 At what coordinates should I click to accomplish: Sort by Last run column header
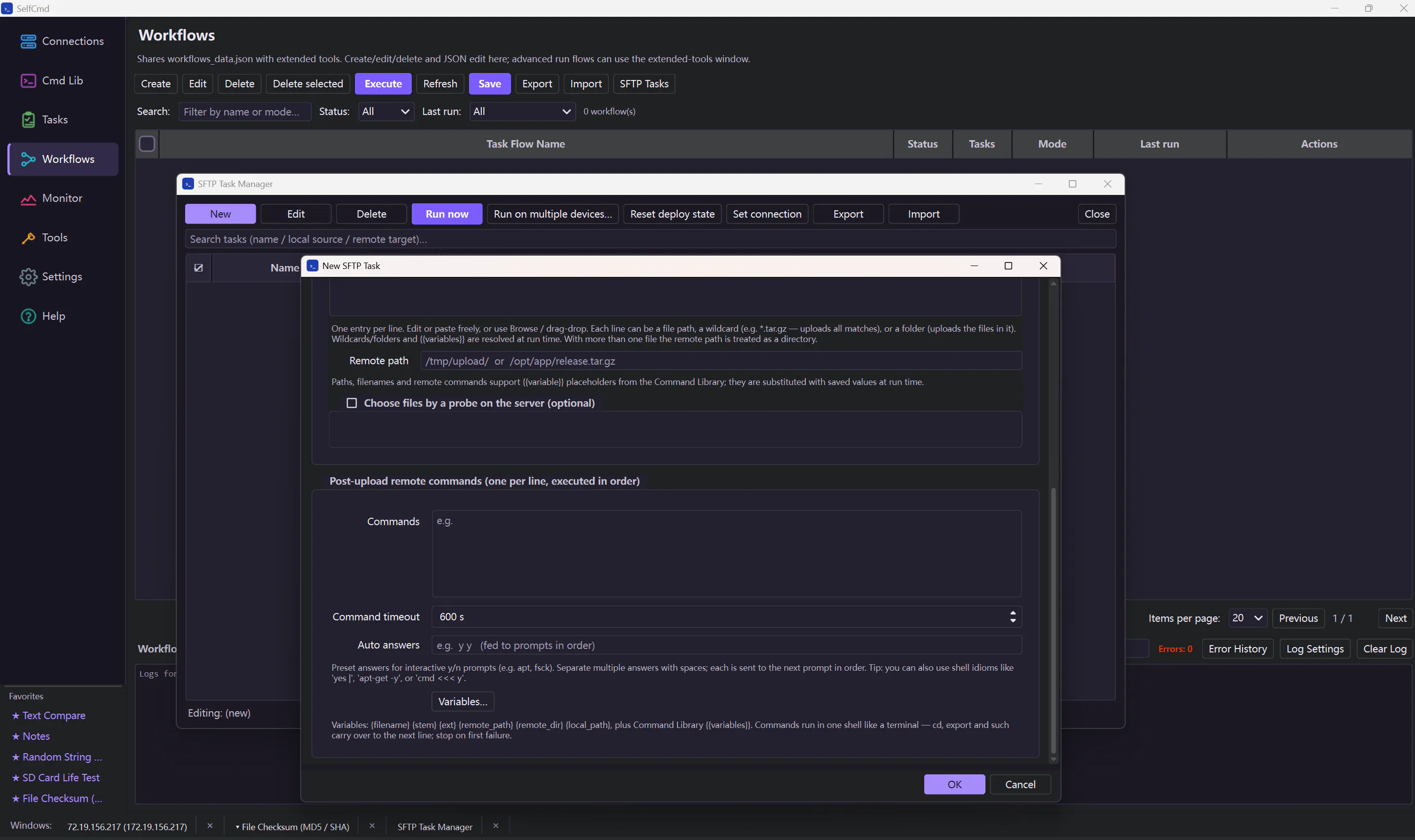pos(1159,144)
